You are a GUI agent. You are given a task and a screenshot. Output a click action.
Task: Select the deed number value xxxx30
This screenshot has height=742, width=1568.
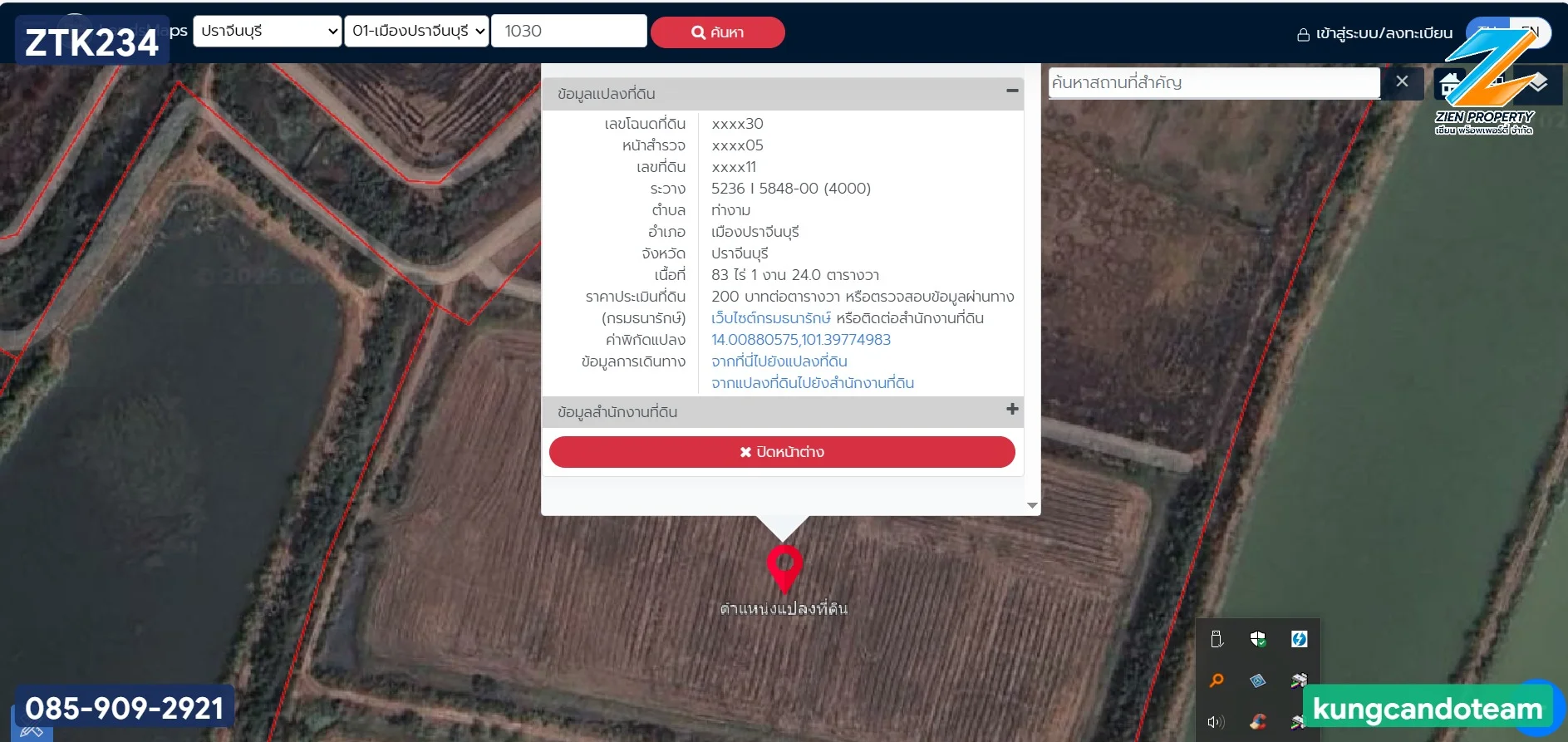[737, 124]
